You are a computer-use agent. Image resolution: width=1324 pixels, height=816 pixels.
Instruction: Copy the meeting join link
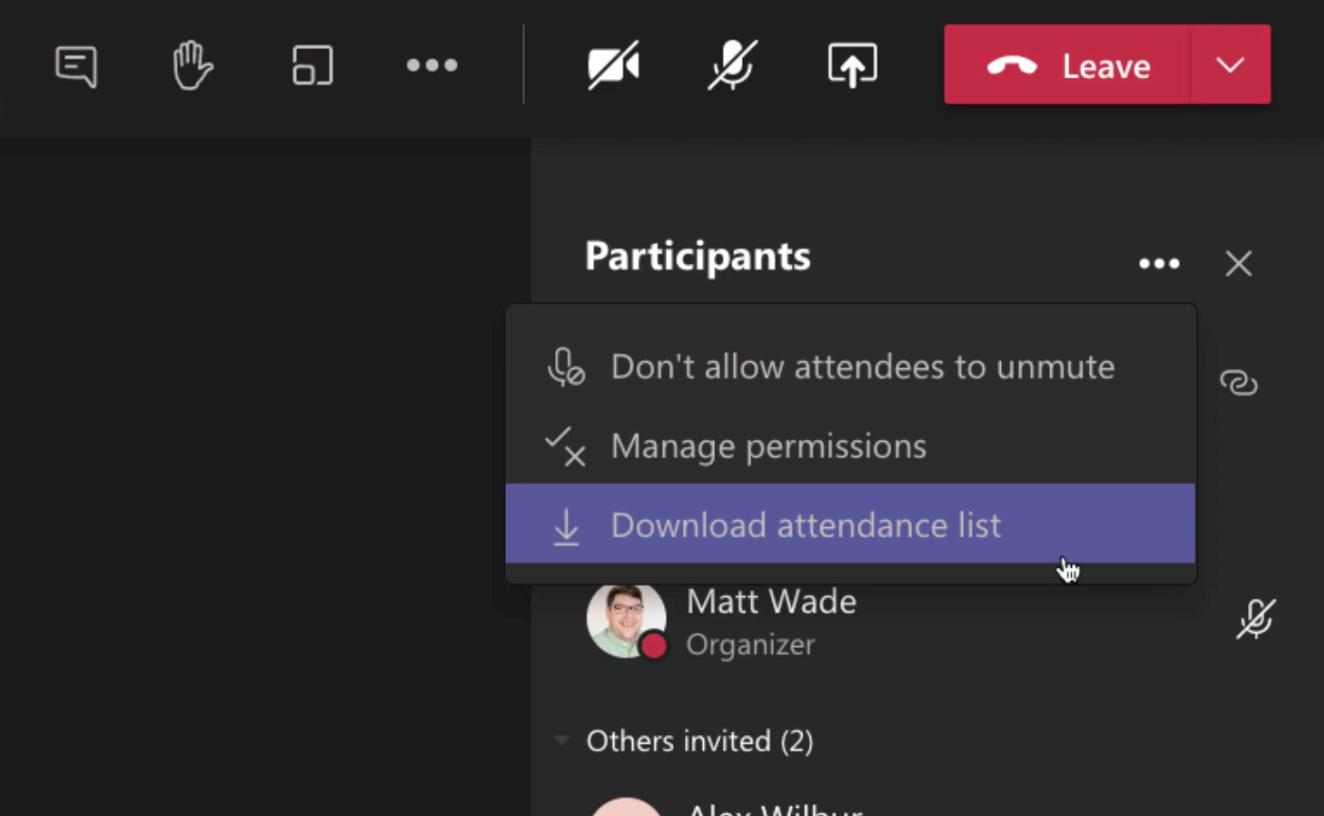pos(1239,383)
